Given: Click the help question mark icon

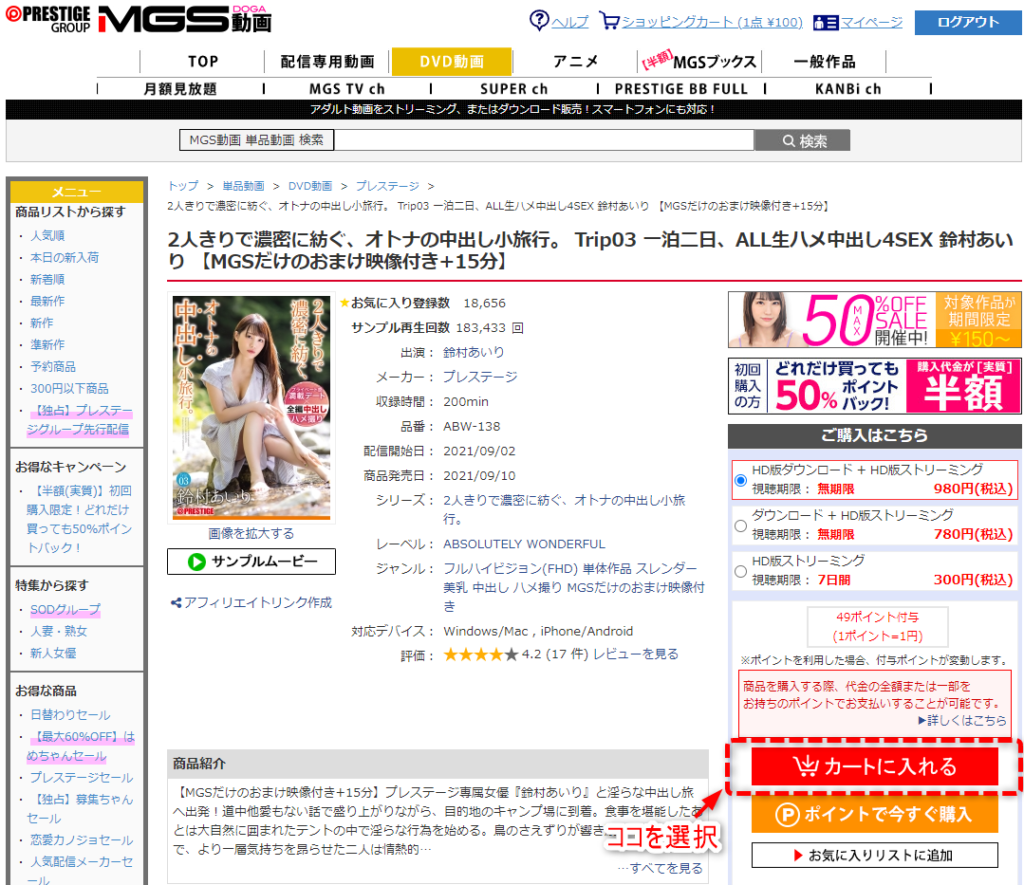Looking at the screenshot, I should coord(539,20).
